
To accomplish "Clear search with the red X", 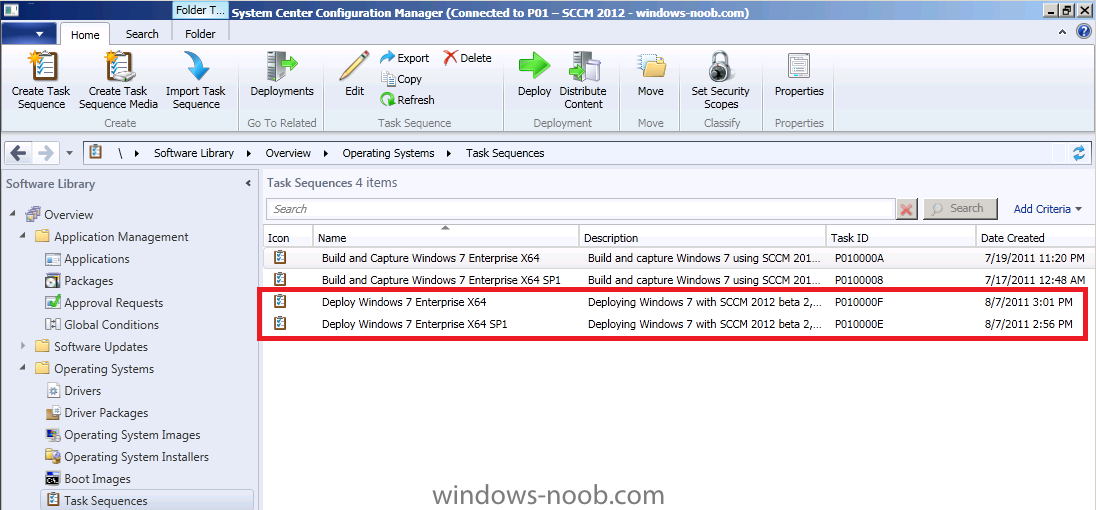I will coord(907,209).
